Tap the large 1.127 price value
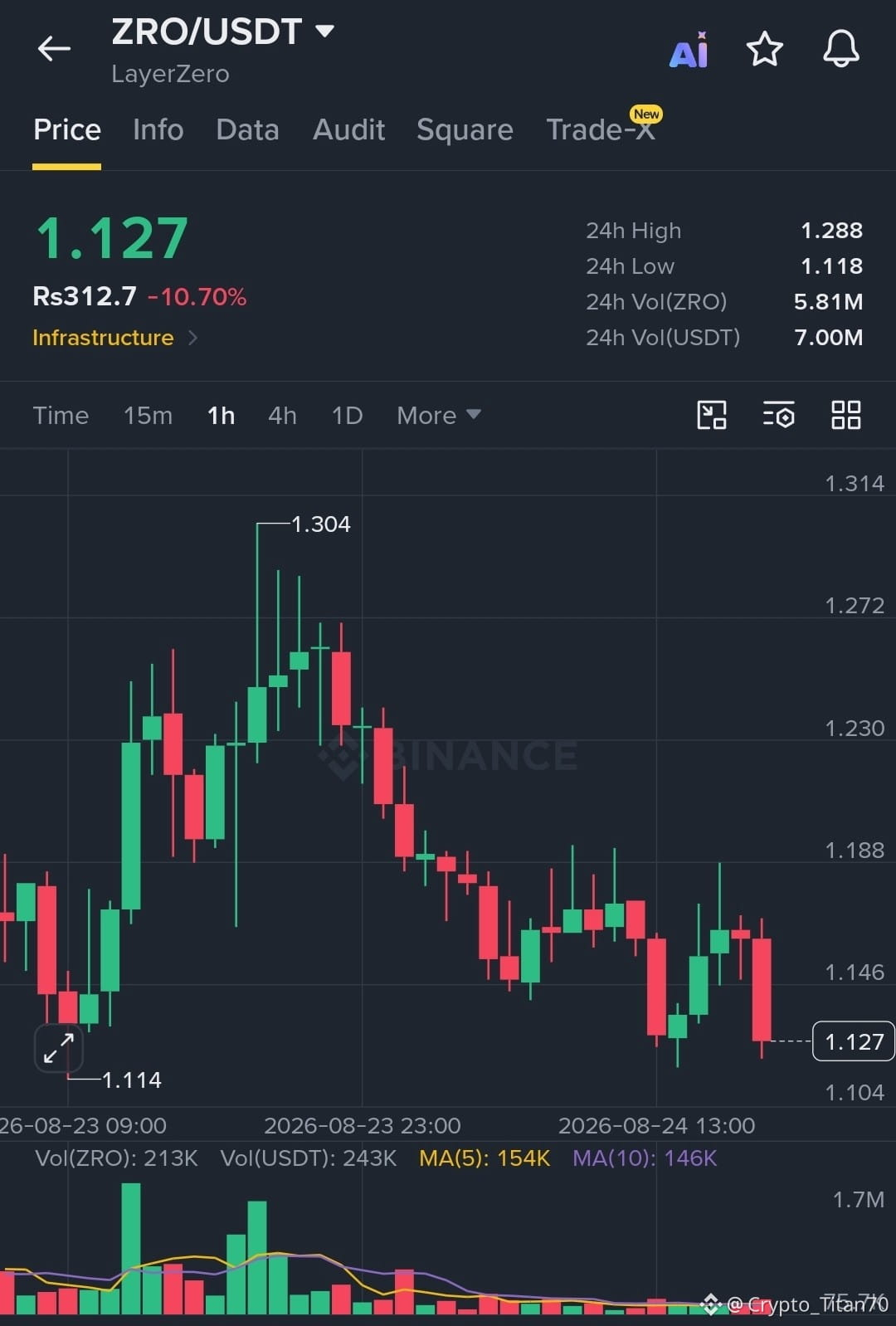896x1326 pixels. pos(112,239)
